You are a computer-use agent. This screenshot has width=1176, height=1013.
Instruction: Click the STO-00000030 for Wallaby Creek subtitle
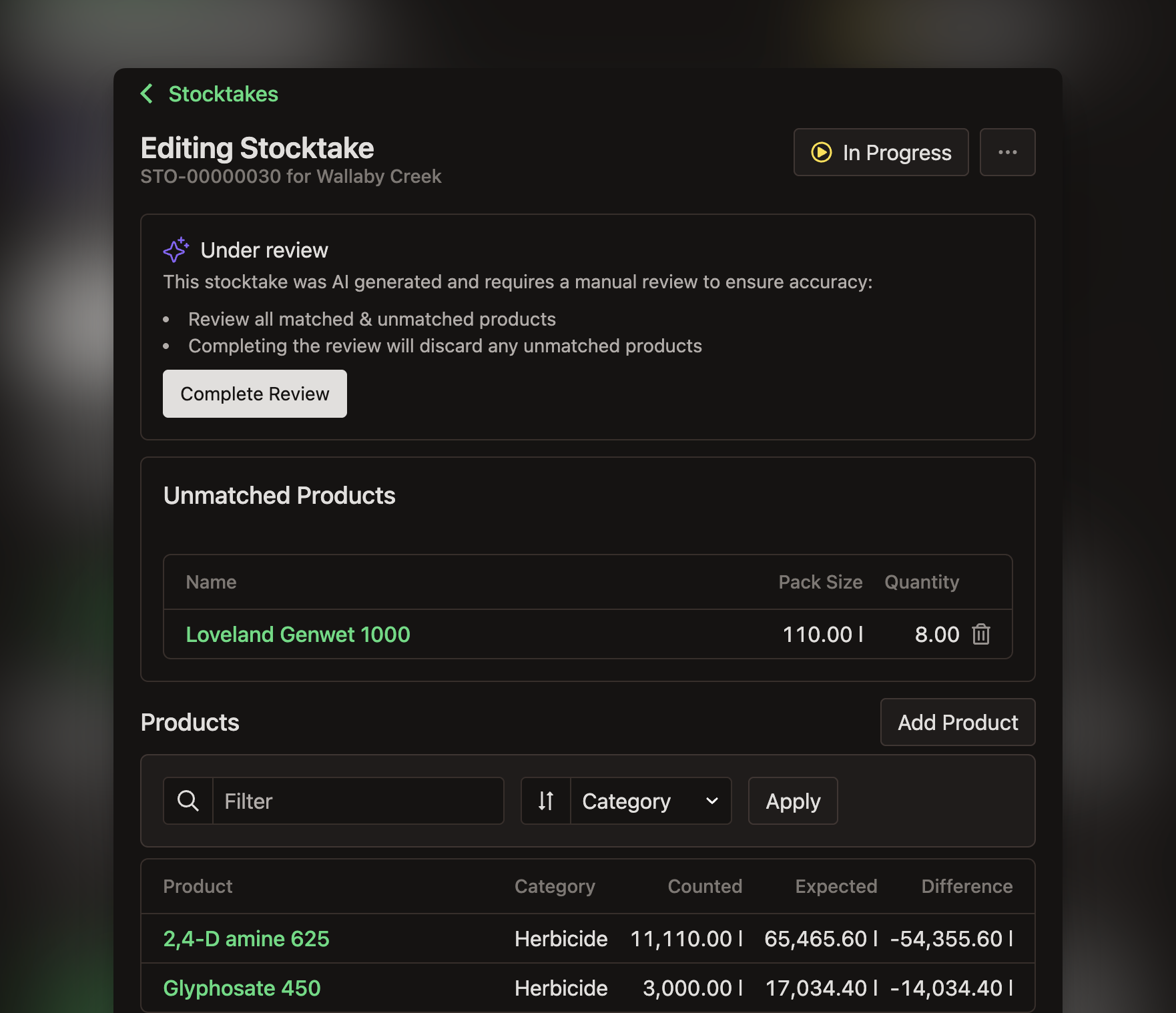[291, 176]
